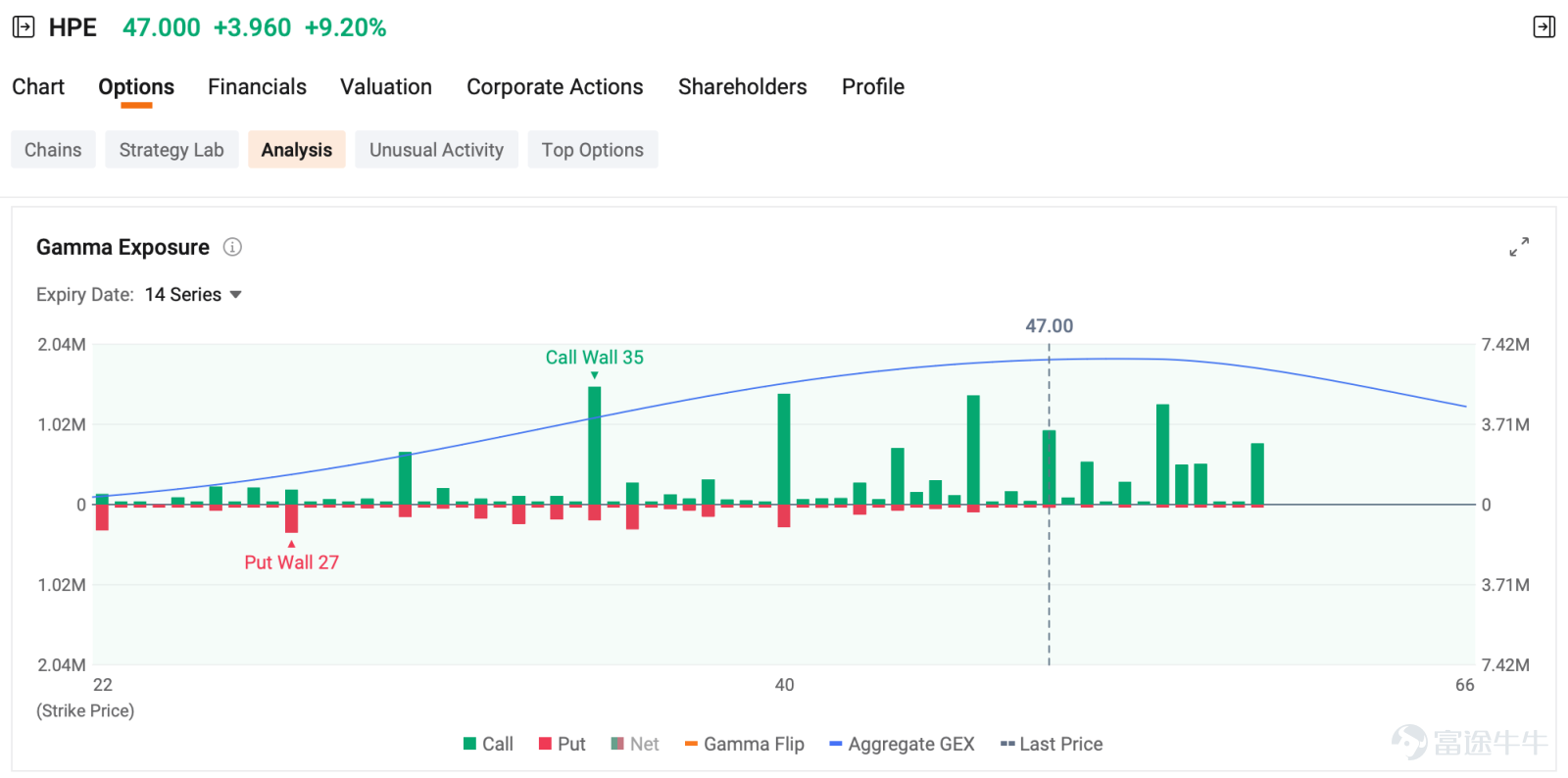Click the expand-right panel icon at top right
Screen dimensions: 1568x778
coord(1543,27)
